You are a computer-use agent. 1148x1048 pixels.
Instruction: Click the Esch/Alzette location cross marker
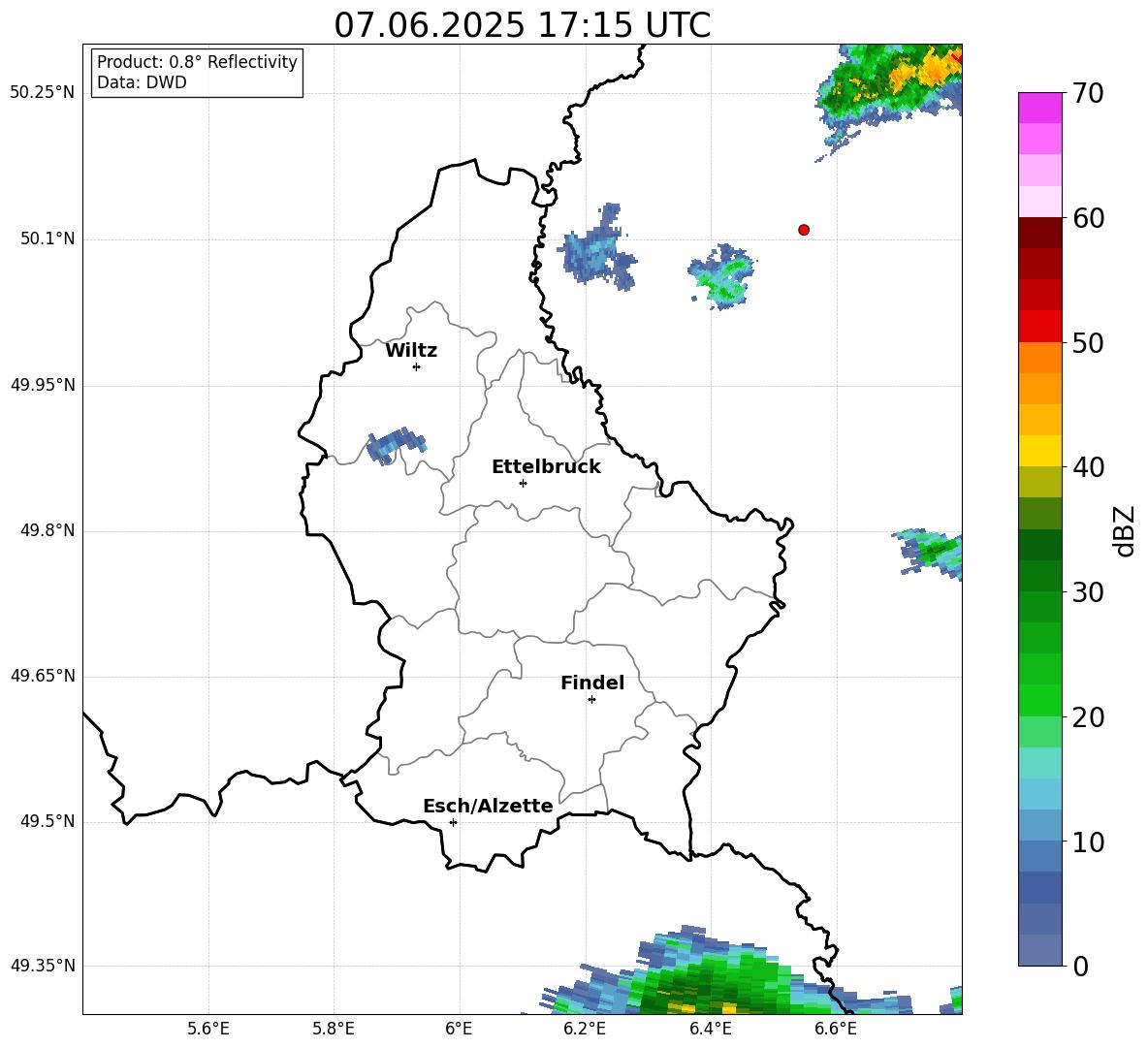[x=453, y=822]
